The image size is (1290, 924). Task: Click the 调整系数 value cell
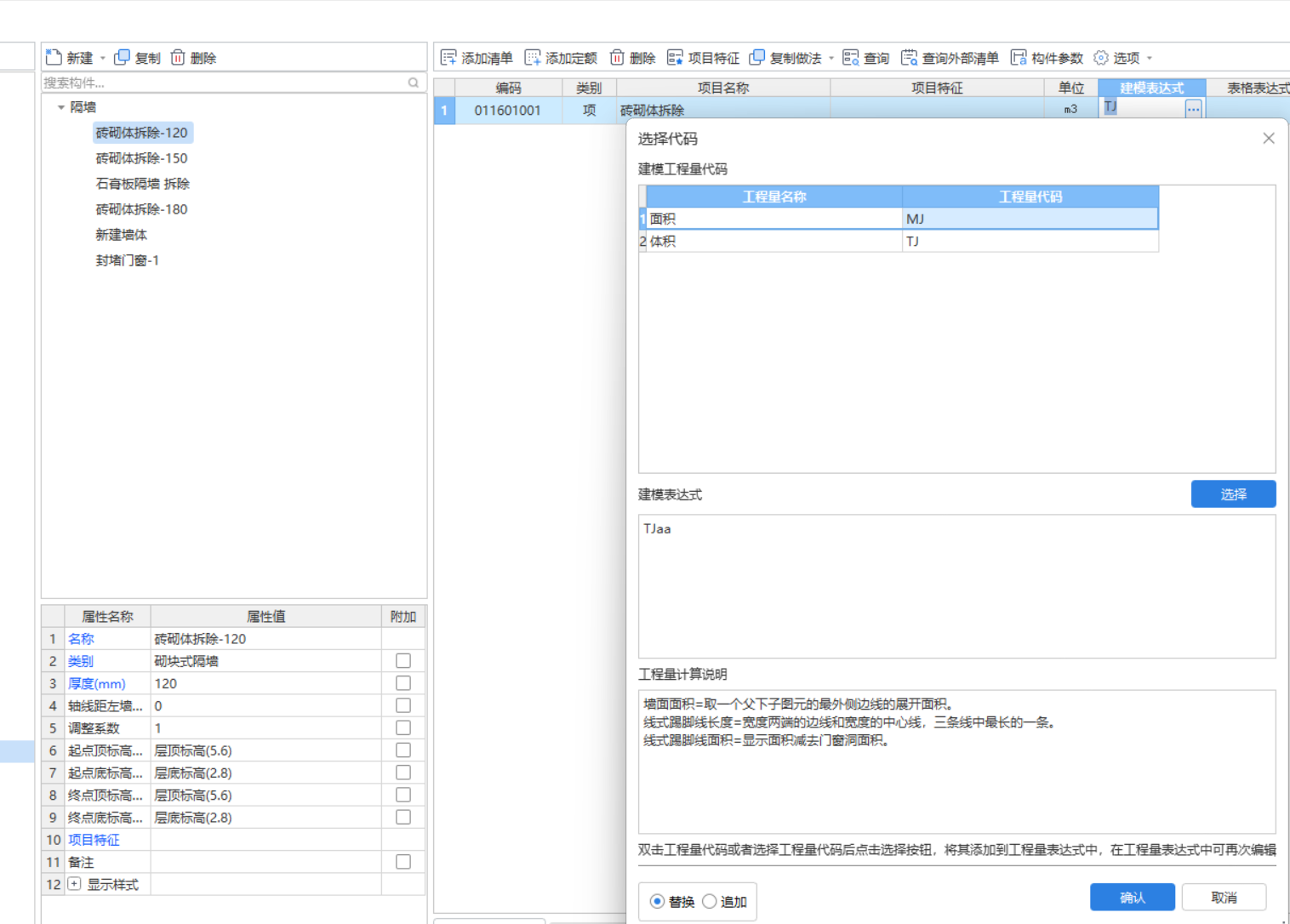click(x=266, y=728)
